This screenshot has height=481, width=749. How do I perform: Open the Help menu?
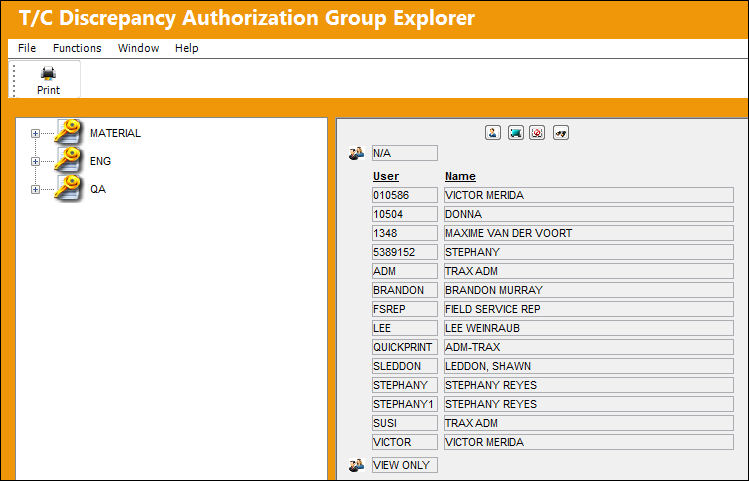[187, 48]
